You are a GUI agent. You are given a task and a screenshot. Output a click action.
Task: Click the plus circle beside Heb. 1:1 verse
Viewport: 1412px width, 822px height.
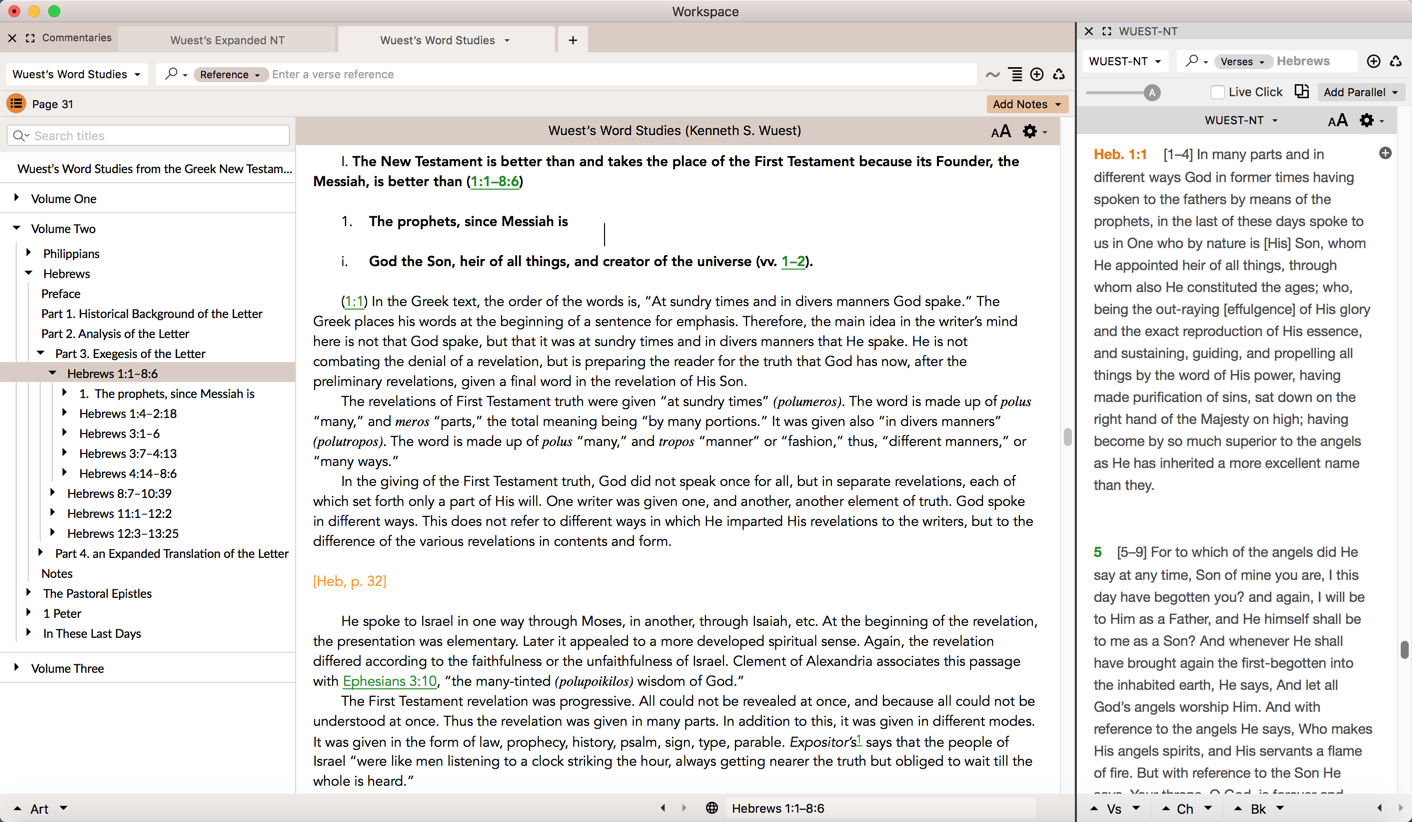coord(1385,153)
